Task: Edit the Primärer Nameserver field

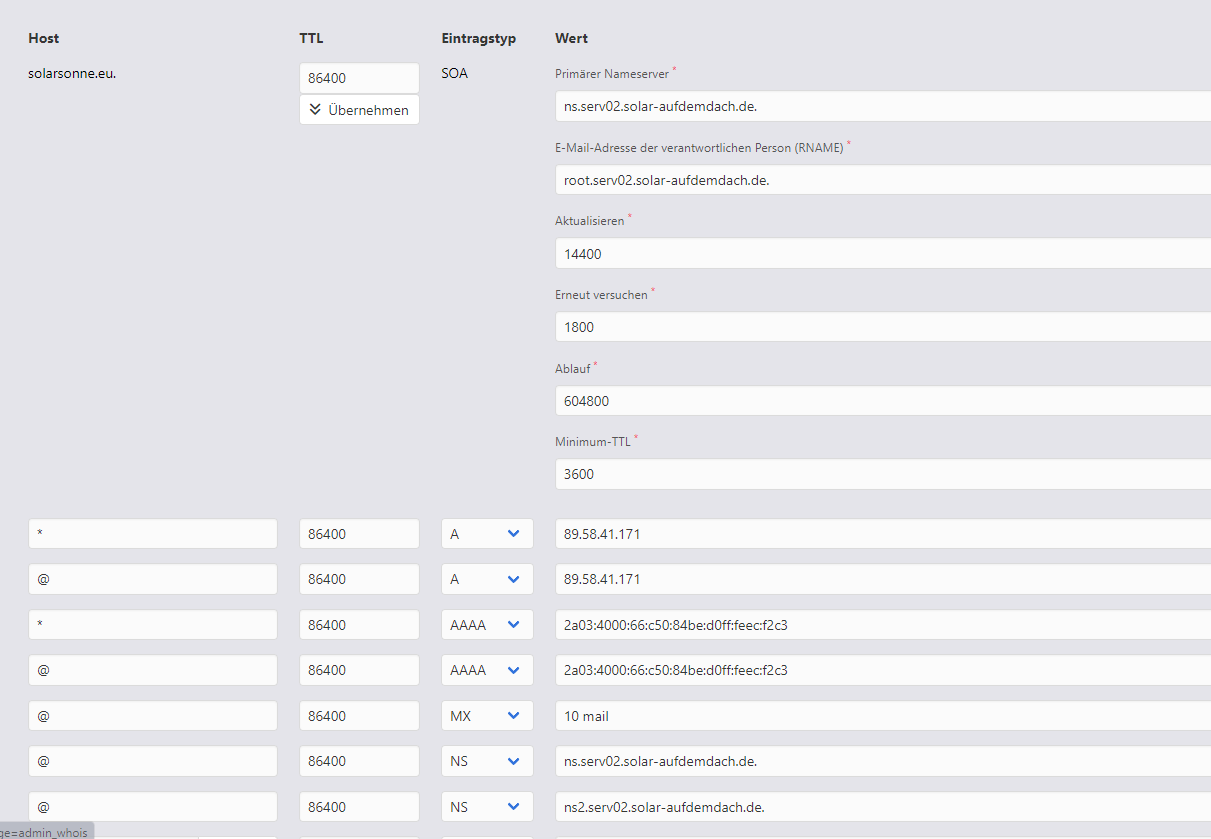Action: (x=880, y=107)
